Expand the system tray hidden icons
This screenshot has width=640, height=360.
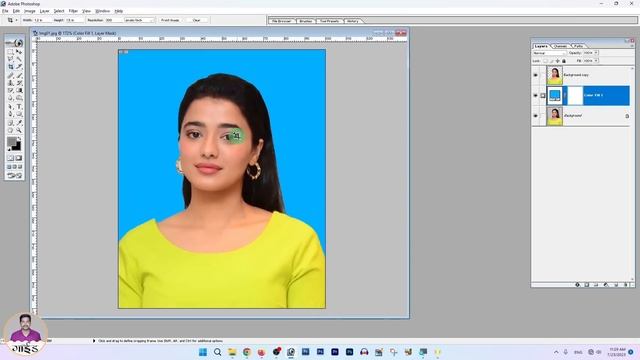(556, 352)
